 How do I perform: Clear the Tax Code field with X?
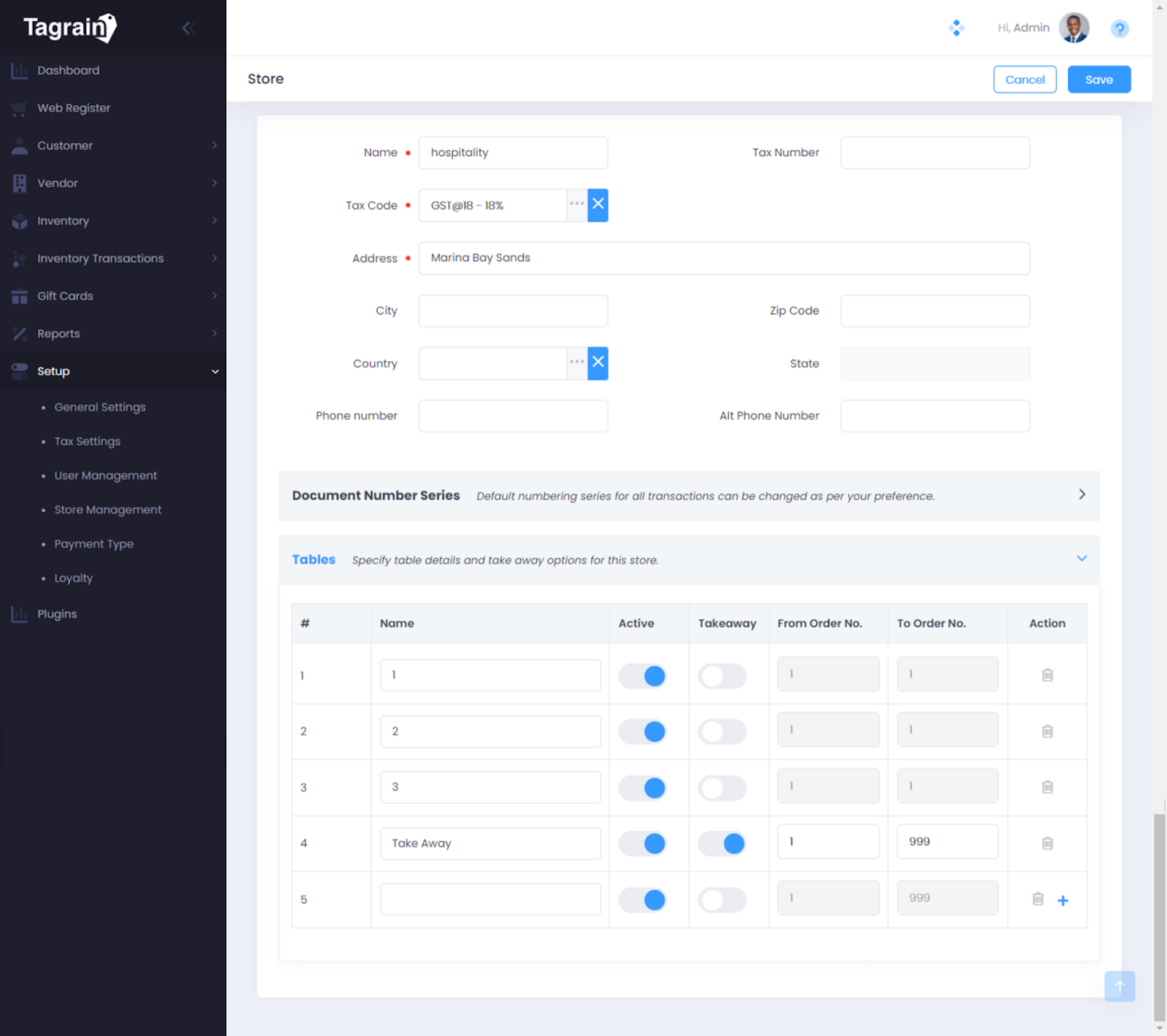pyautogui.click(x=598, y=205)
